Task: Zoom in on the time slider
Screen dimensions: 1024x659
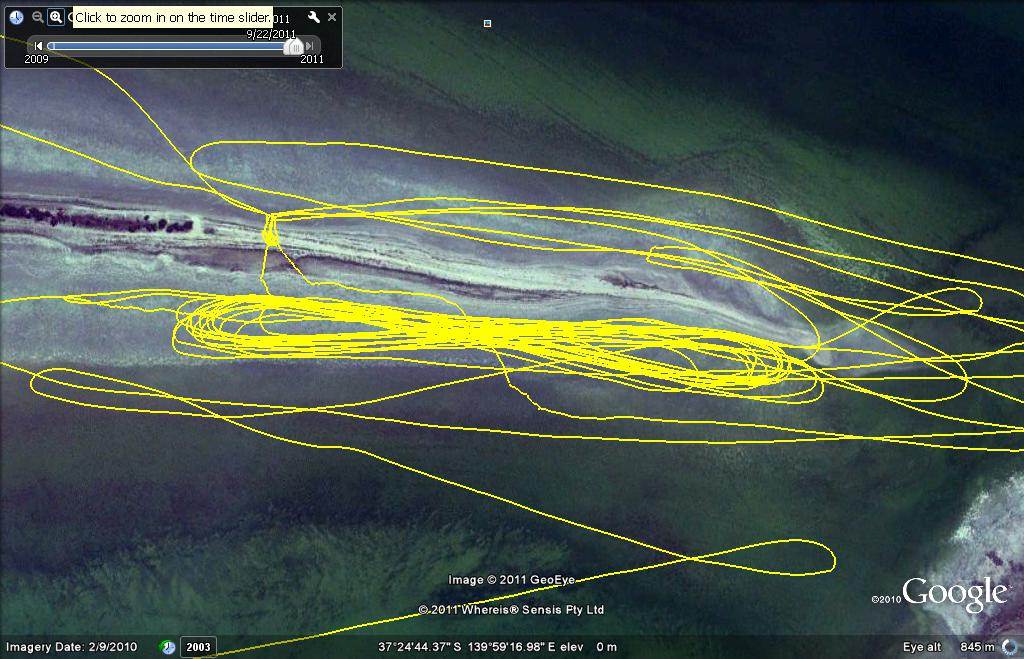Action: [x=56, y=17]
